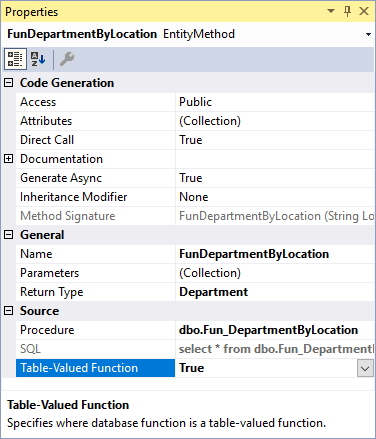Click the Method Signature value text
Image resolution: width=376 pixels, height=439 pixels.
click(x=276, y=216)
